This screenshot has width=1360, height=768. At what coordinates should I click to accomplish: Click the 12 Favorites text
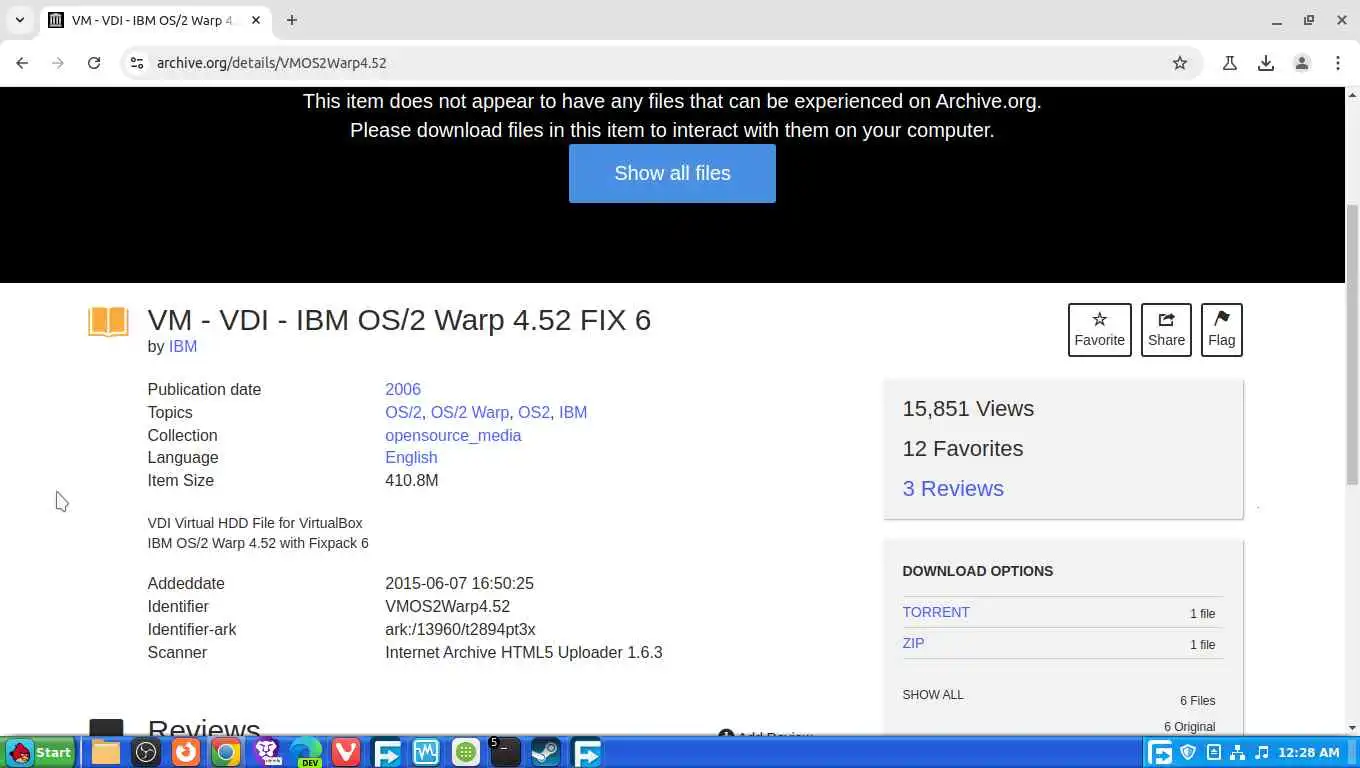[963, 448]
